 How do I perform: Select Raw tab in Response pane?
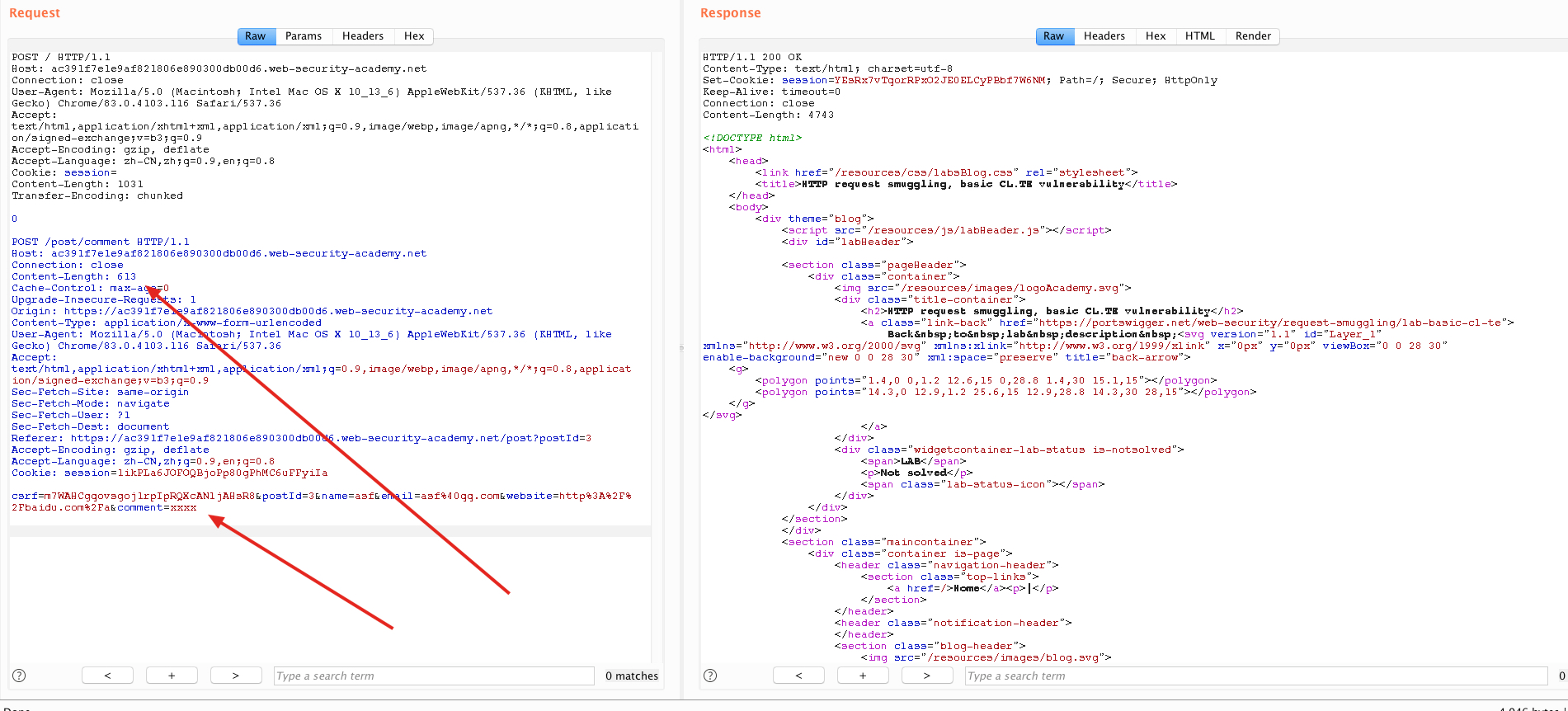pyautogui.click(x=1054, y=36)
